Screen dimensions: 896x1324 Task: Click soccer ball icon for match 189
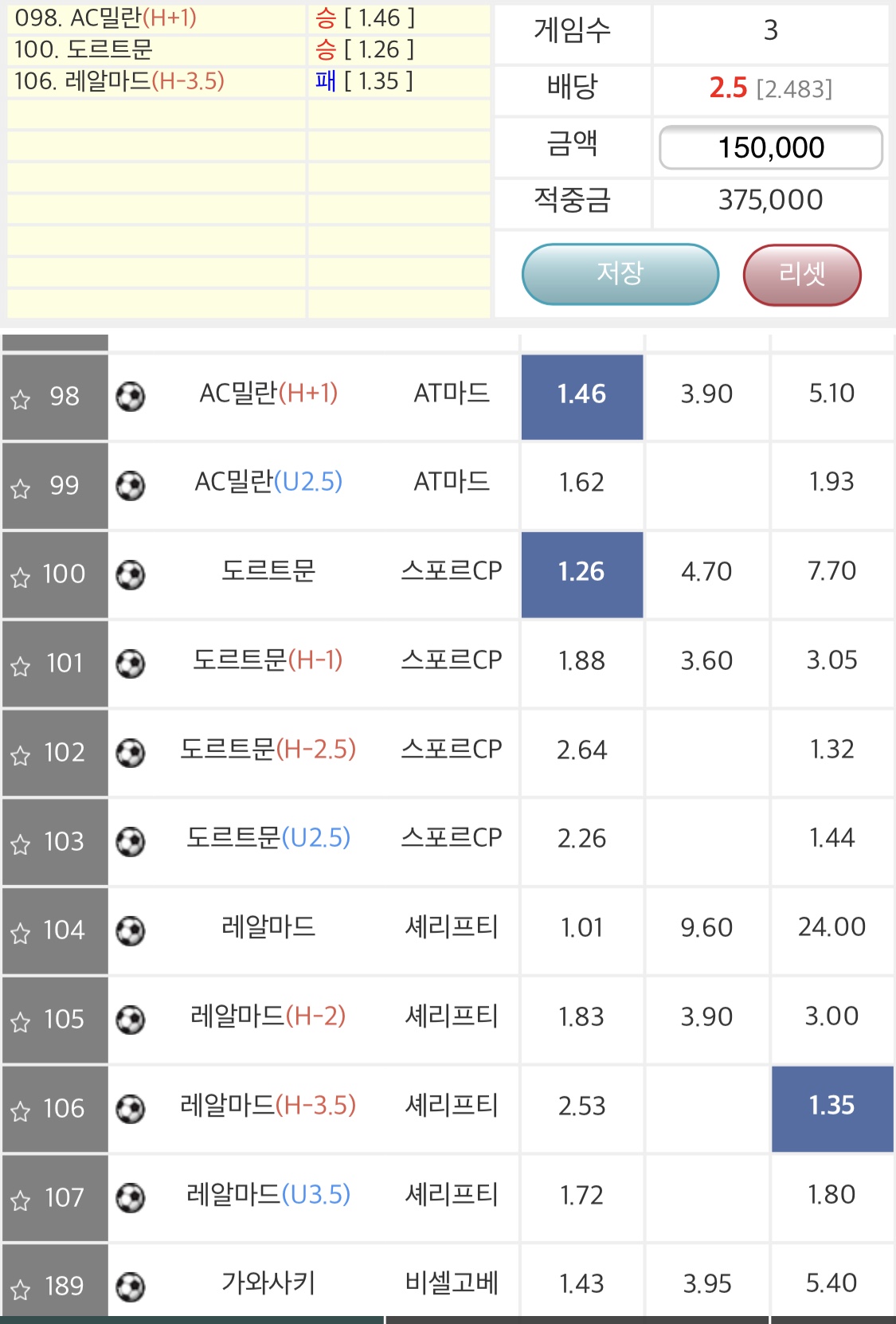(x=131, y=1287)
